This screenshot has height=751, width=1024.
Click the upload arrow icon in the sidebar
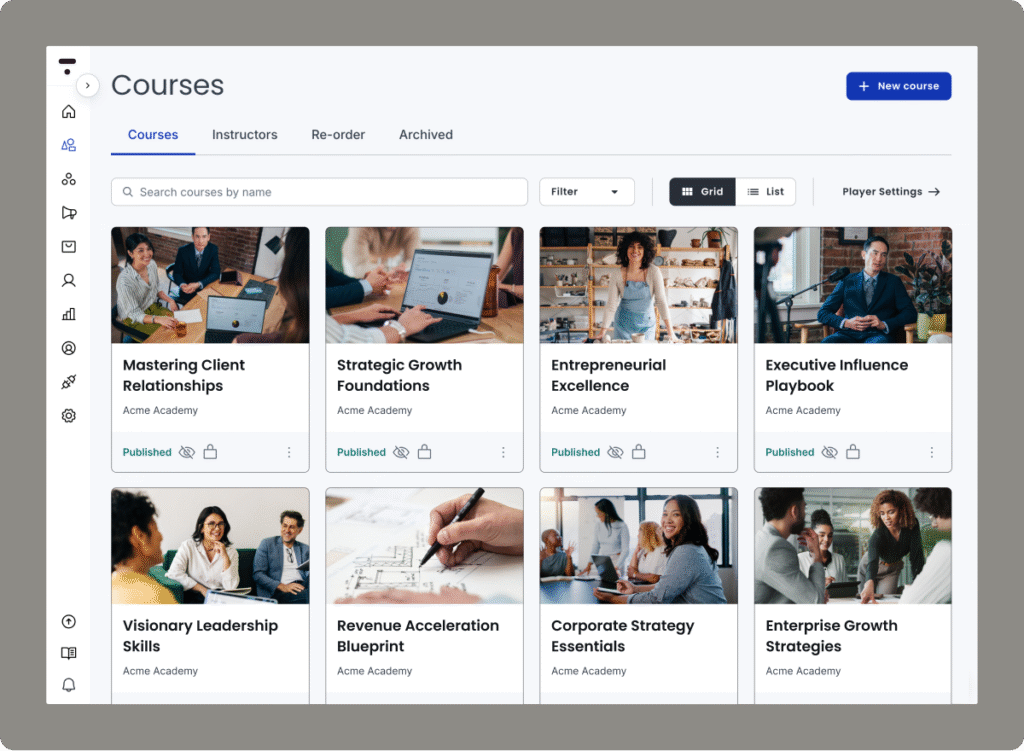(x=68, y=621)
